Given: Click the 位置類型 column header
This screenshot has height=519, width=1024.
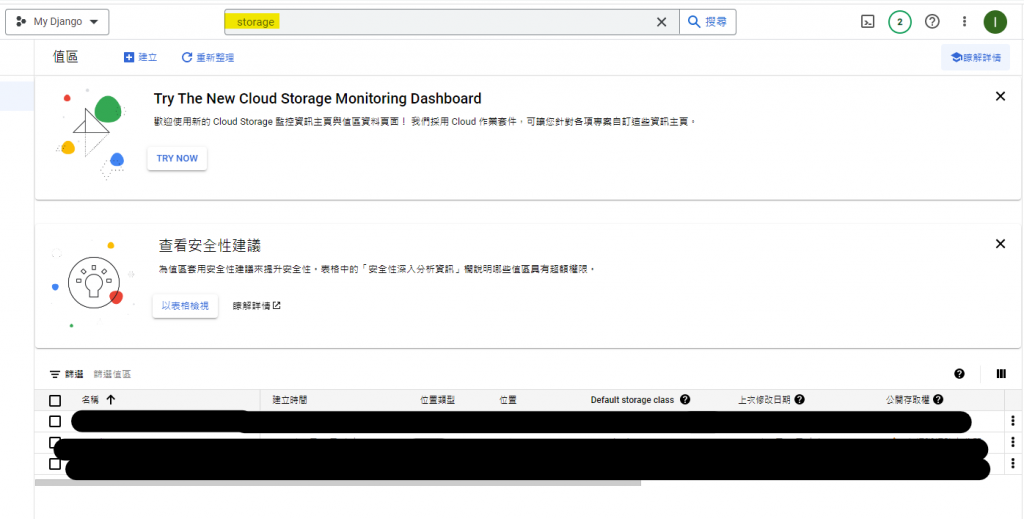Looking at the screenshot, I should coord(437,400).
